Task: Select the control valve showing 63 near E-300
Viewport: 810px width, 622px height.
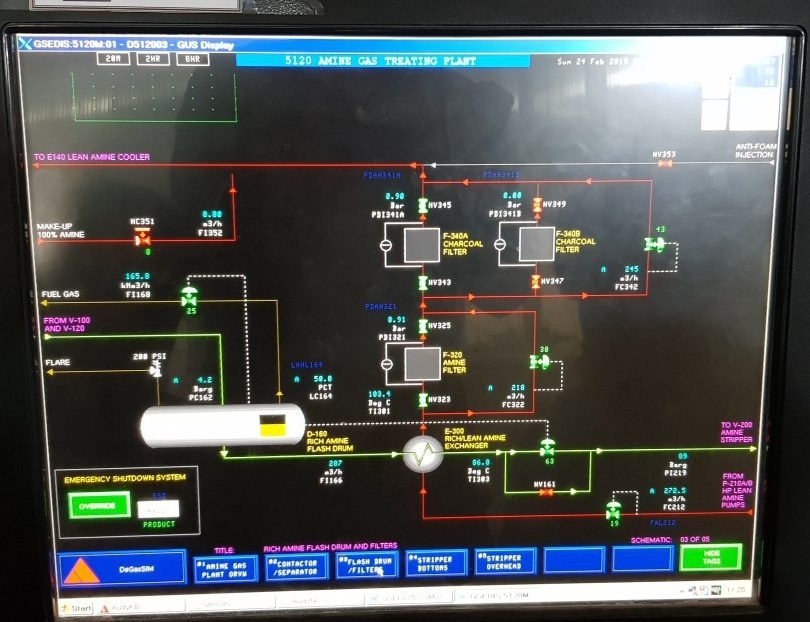Action: pyautogui.click(x=547, y=447)
